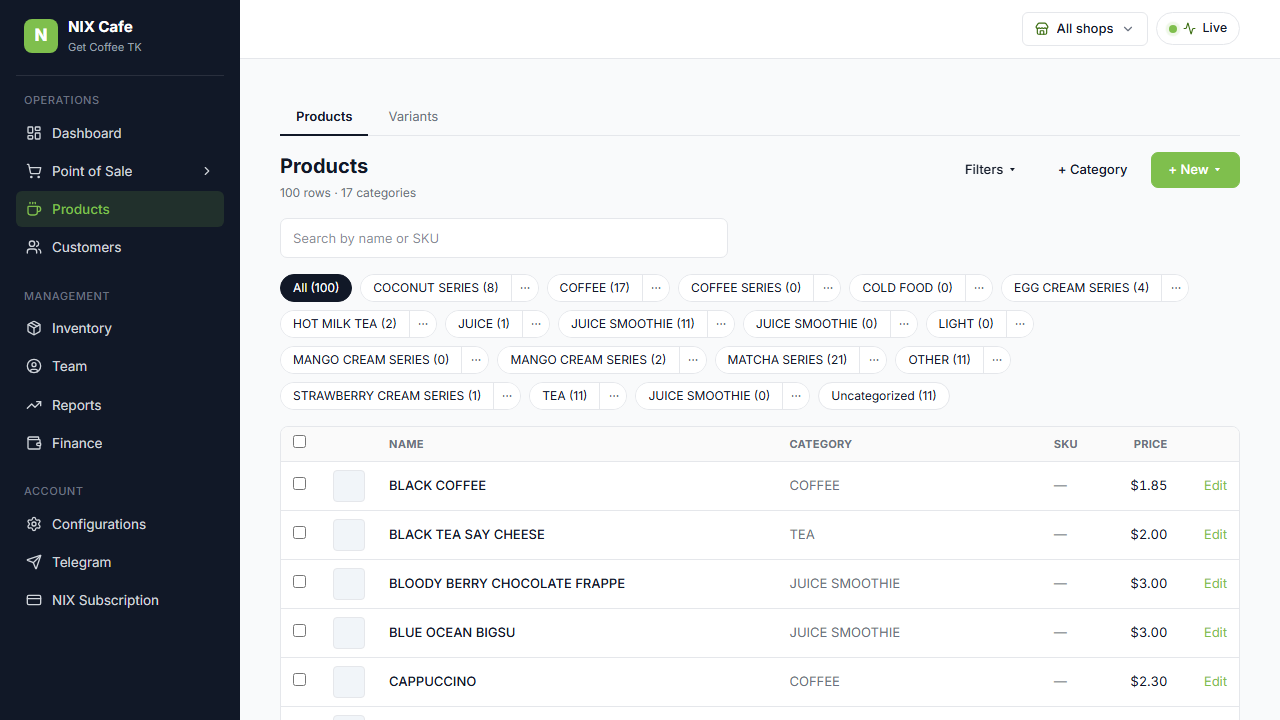Open Telegram settings

120,562
